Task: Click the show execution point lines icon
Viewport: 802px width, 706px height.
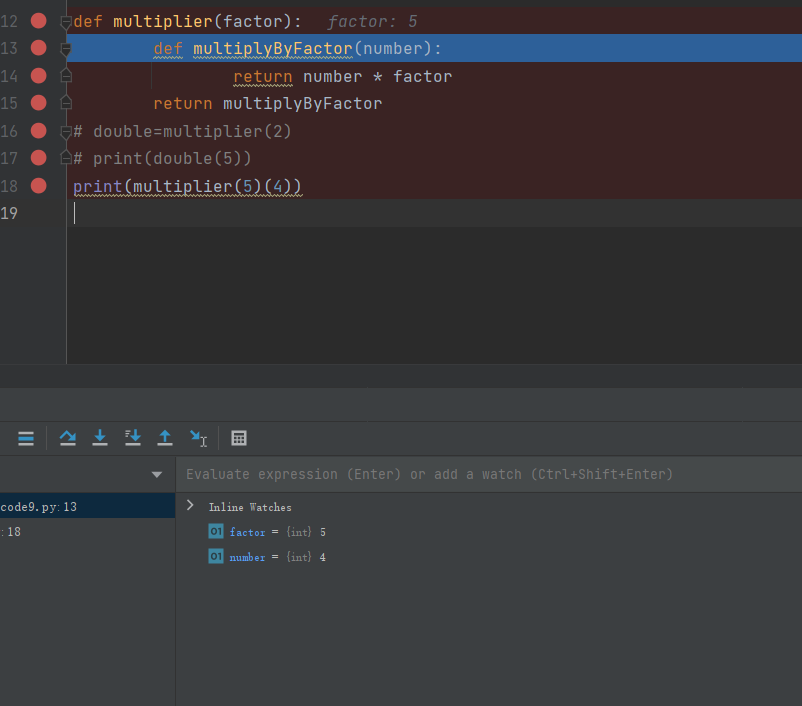Action: click(26, 438)
